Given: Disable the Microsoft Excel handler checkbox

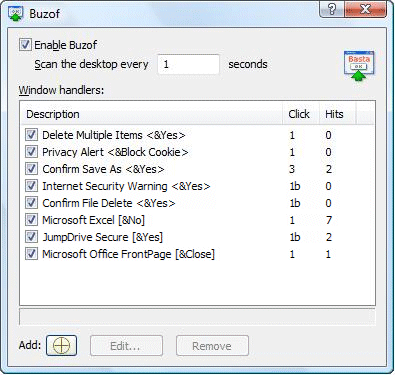Looking at the screenshot, I should pos(31,220).
